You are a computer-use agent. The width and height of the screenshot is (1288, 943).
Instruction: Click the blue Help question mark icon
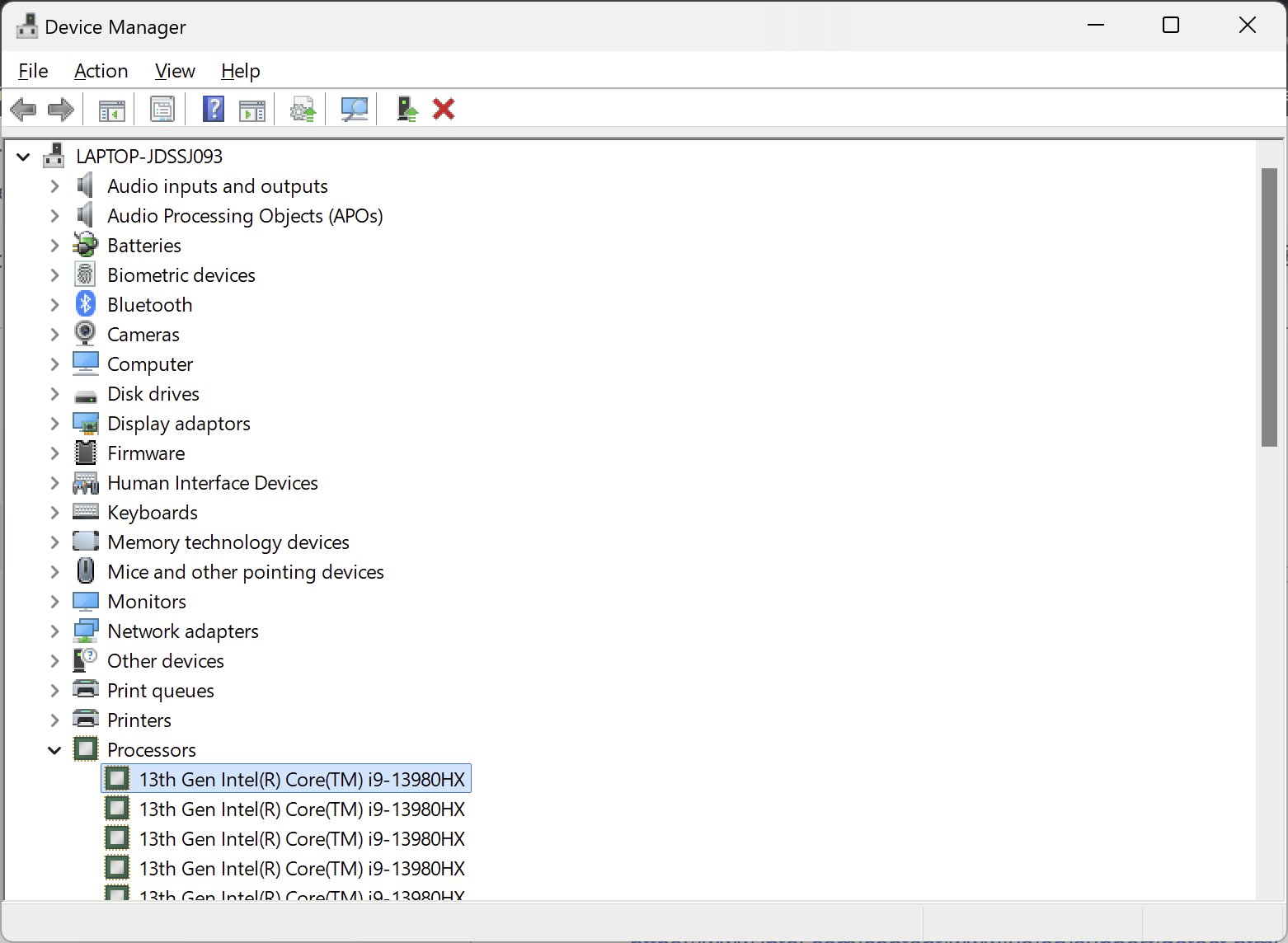[x=214, y=109]
